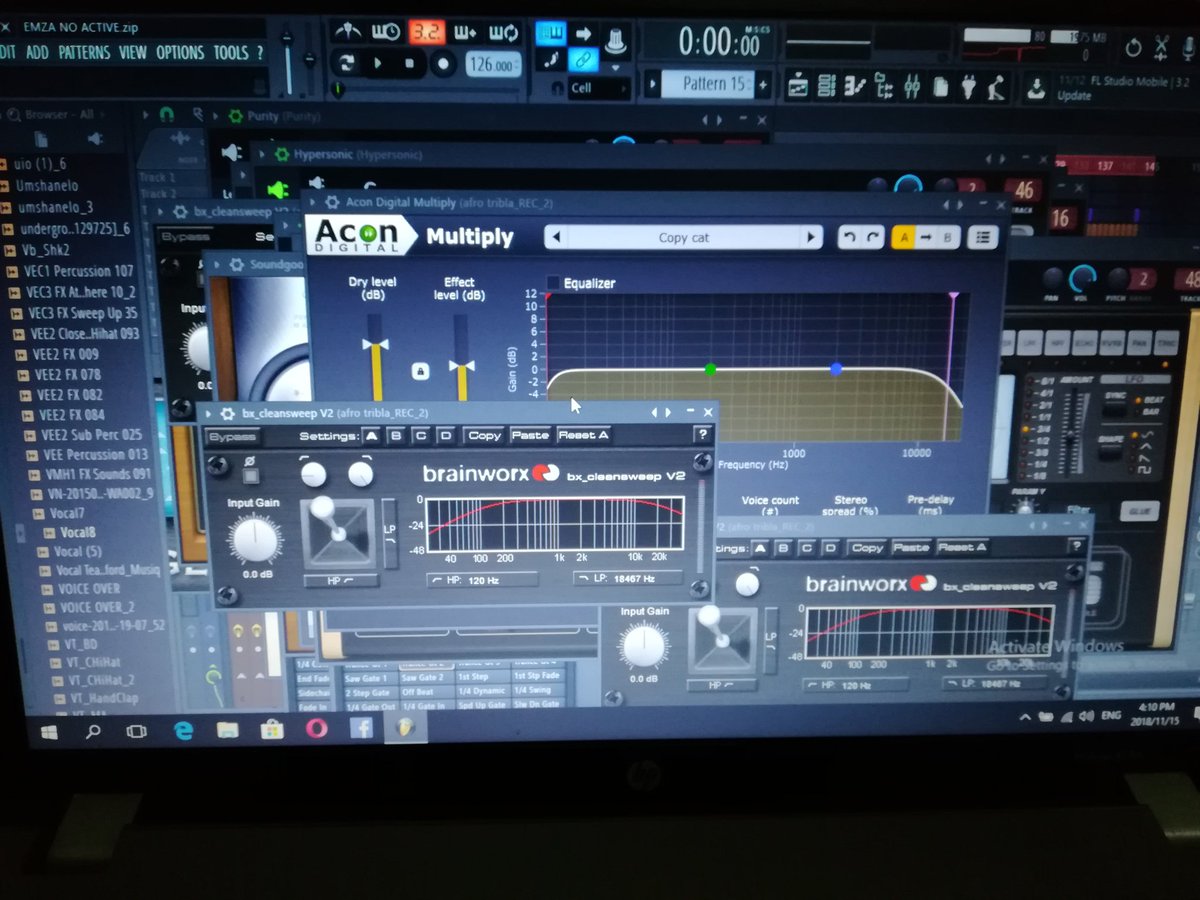This screenshot has height=900, width=1200.
Task: Click the plus button beside Pattern 15
Action: pos(763,85)
